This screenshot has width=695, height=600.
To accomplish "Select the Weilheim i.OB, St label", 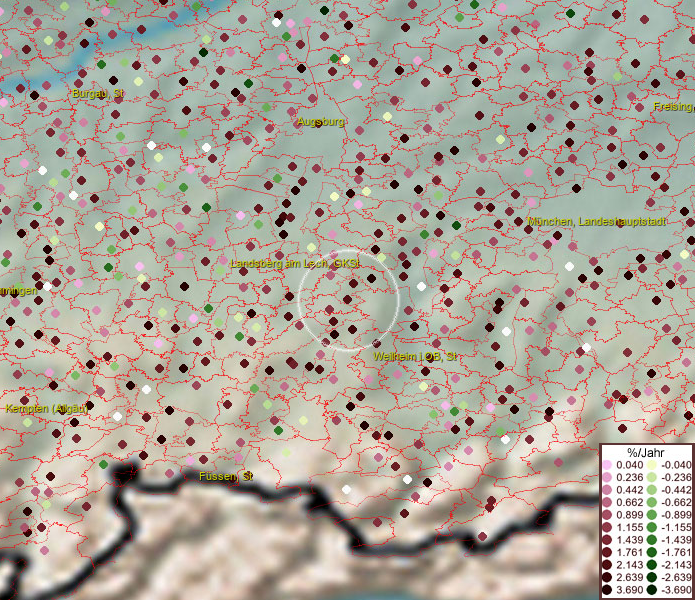I will [415, 356].
